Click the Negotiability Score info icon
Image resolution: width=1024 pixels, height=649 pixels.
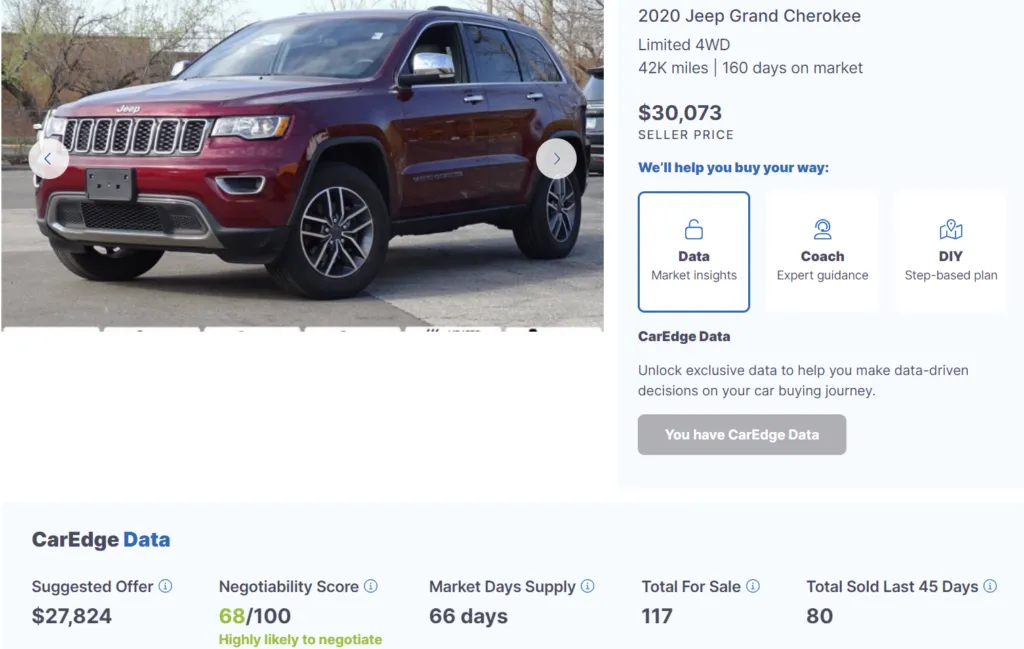pos(369,587)
